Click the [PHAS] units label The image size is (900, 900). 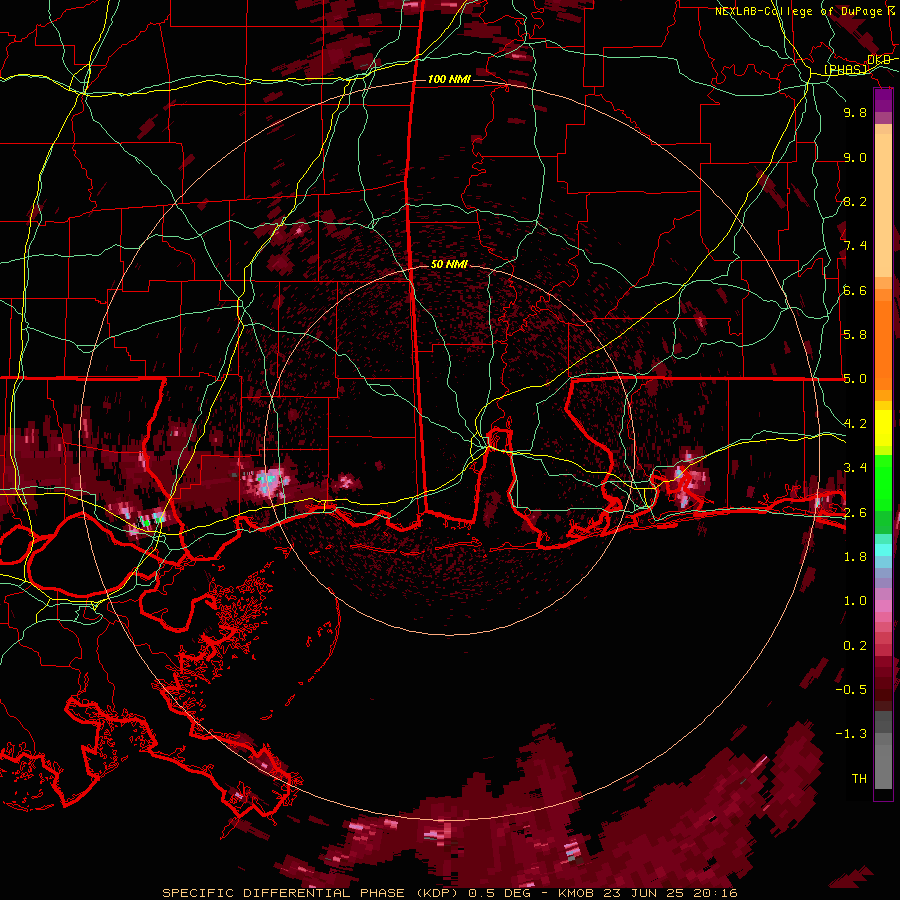coord(845,70)
